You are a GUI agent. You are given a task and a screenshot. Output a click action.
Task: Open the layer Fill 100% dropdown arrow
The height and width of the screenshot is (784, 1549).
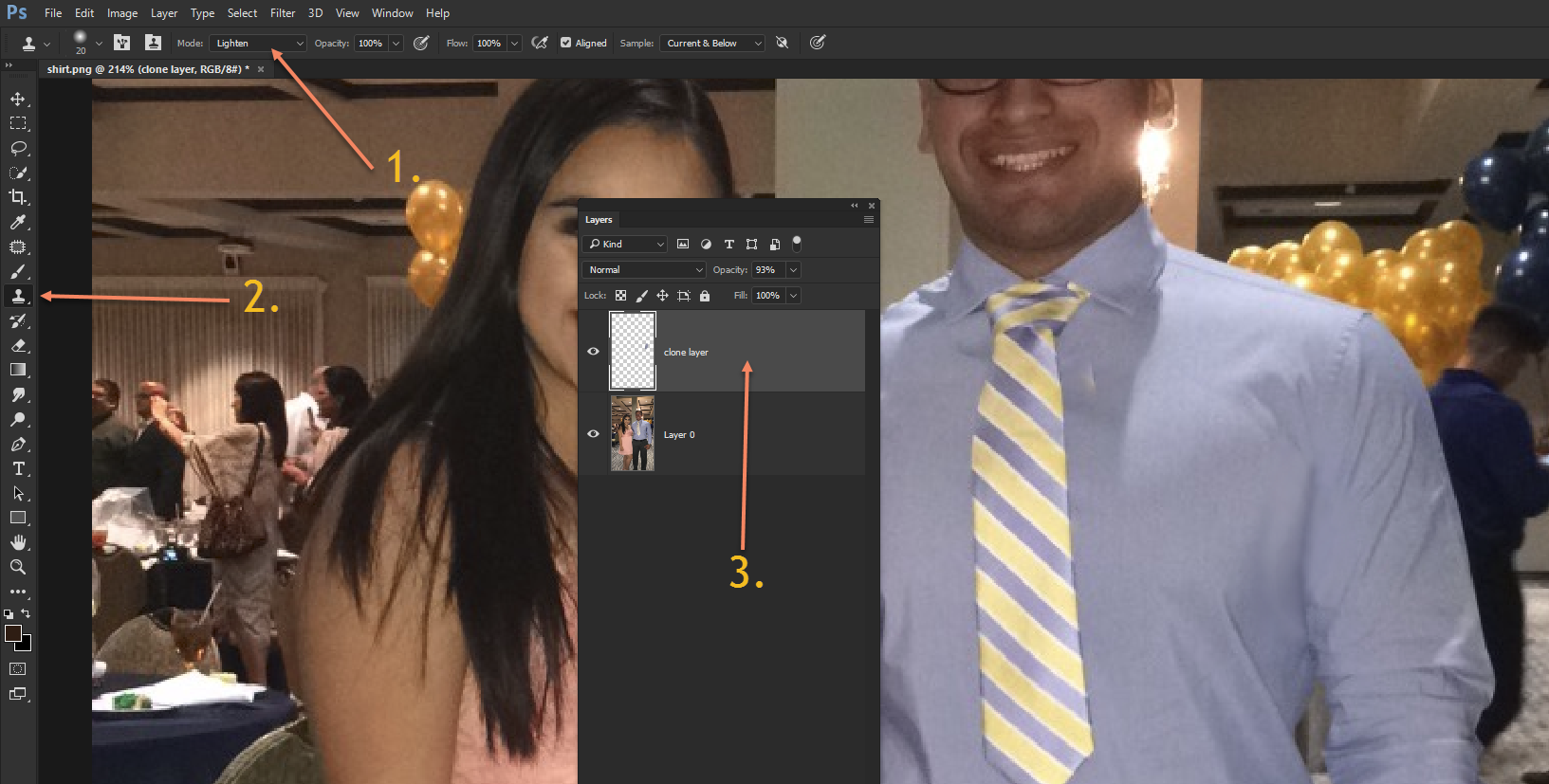[x=794, y=296]
